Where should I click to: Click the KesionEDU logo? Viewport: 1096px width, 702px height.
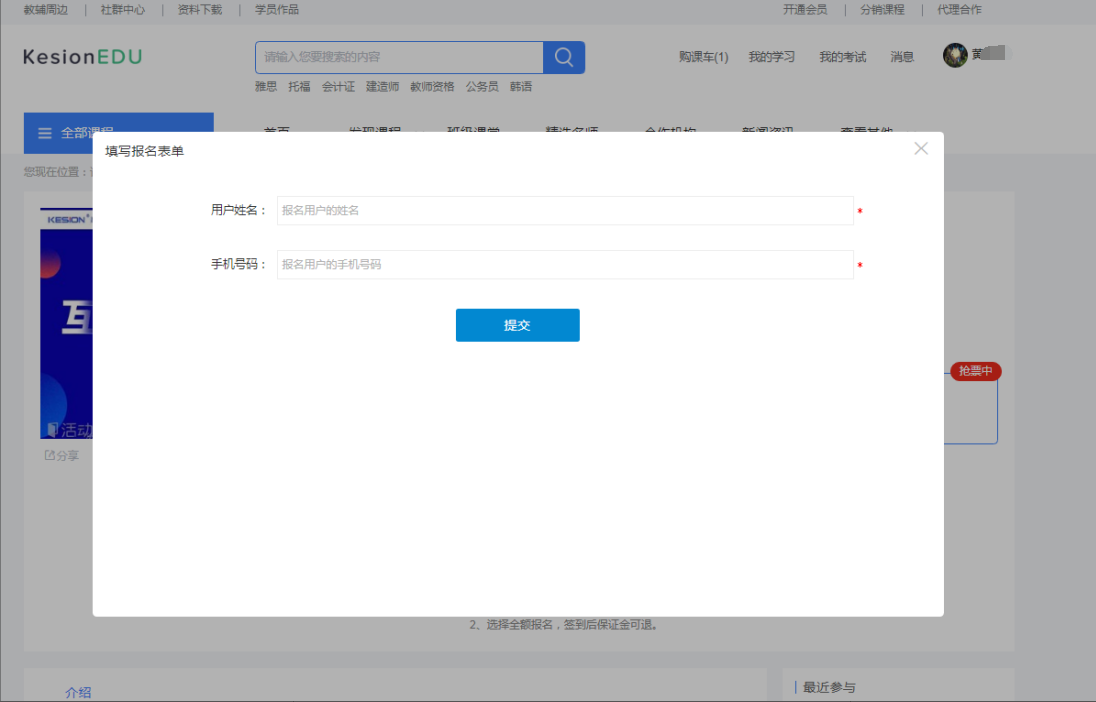coord(82,57)
